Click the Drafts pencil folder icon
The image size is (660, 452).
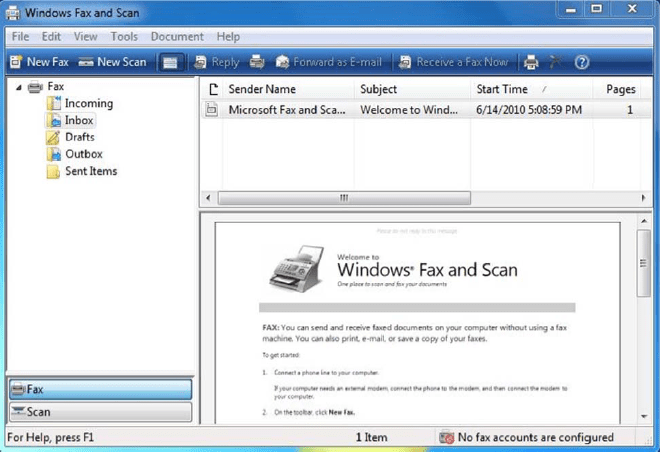click(x=53, y=137)
